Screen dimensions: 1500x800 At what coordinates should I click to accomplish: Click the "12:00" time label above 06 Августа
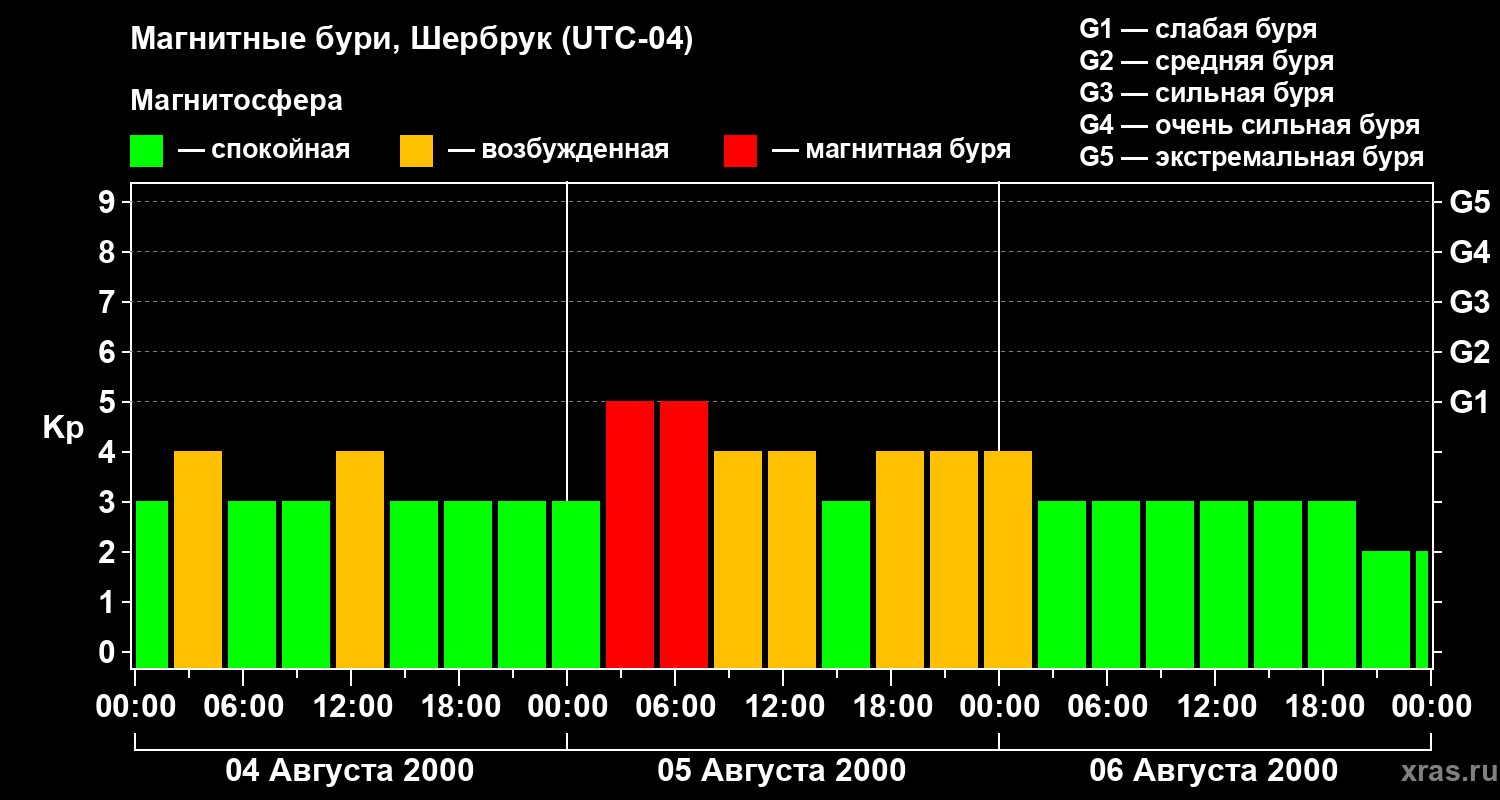(x=1215, y=707)
